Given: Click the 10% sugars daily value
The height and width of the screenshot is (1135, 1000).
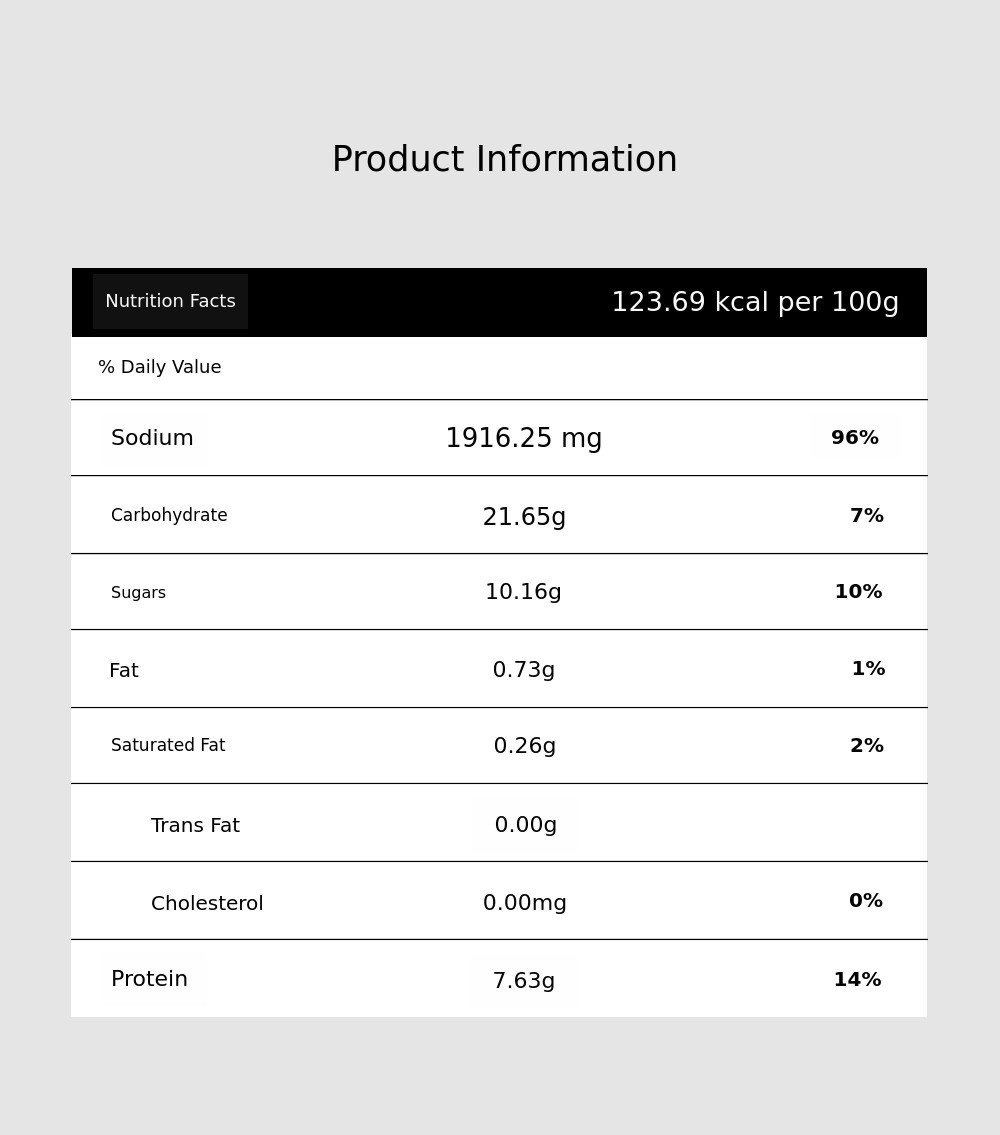Looking at the screenshot, I should (858, 592).
